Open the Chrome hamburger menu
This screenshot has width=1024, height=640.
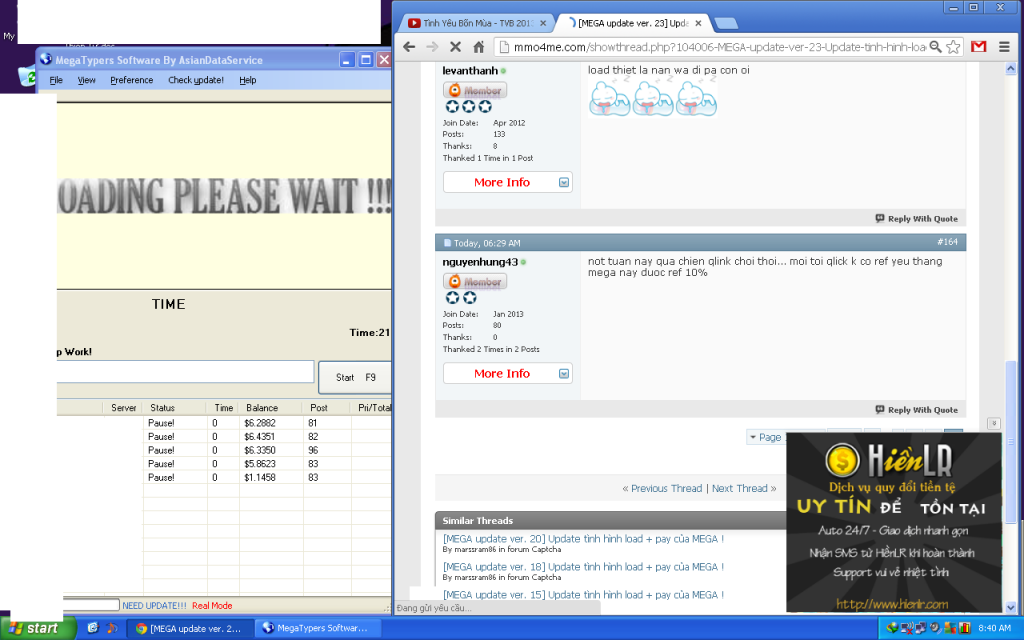point(1004,47)
